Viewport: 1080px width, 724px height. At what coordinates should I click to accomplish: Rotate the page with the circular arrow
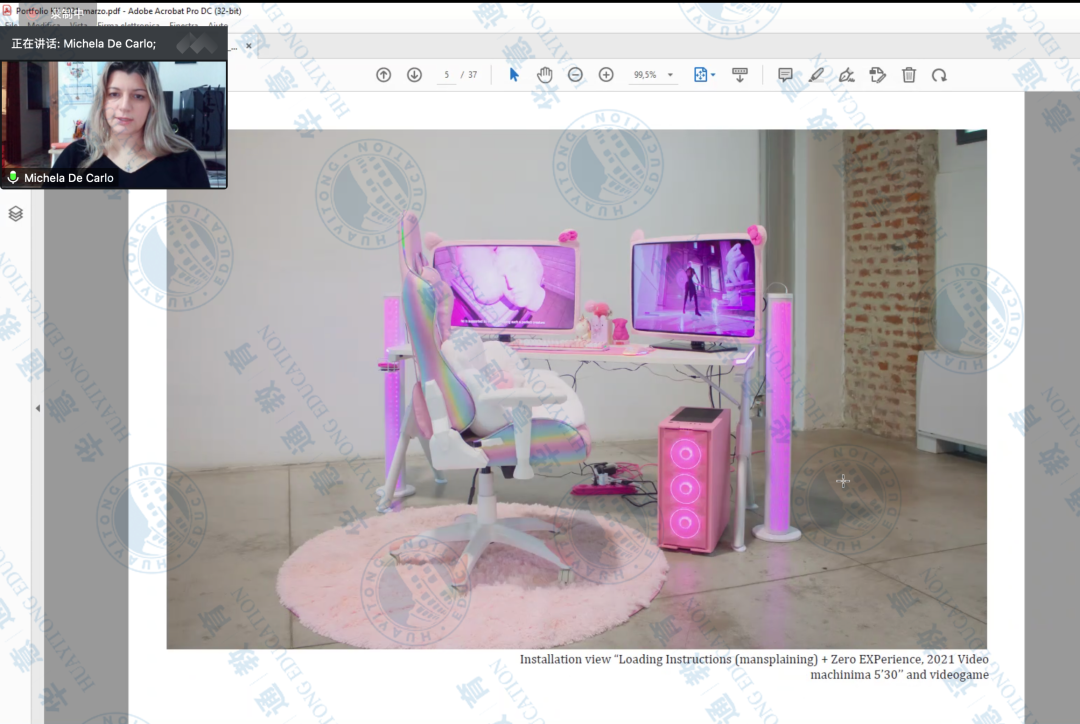[x=939, y=75]
